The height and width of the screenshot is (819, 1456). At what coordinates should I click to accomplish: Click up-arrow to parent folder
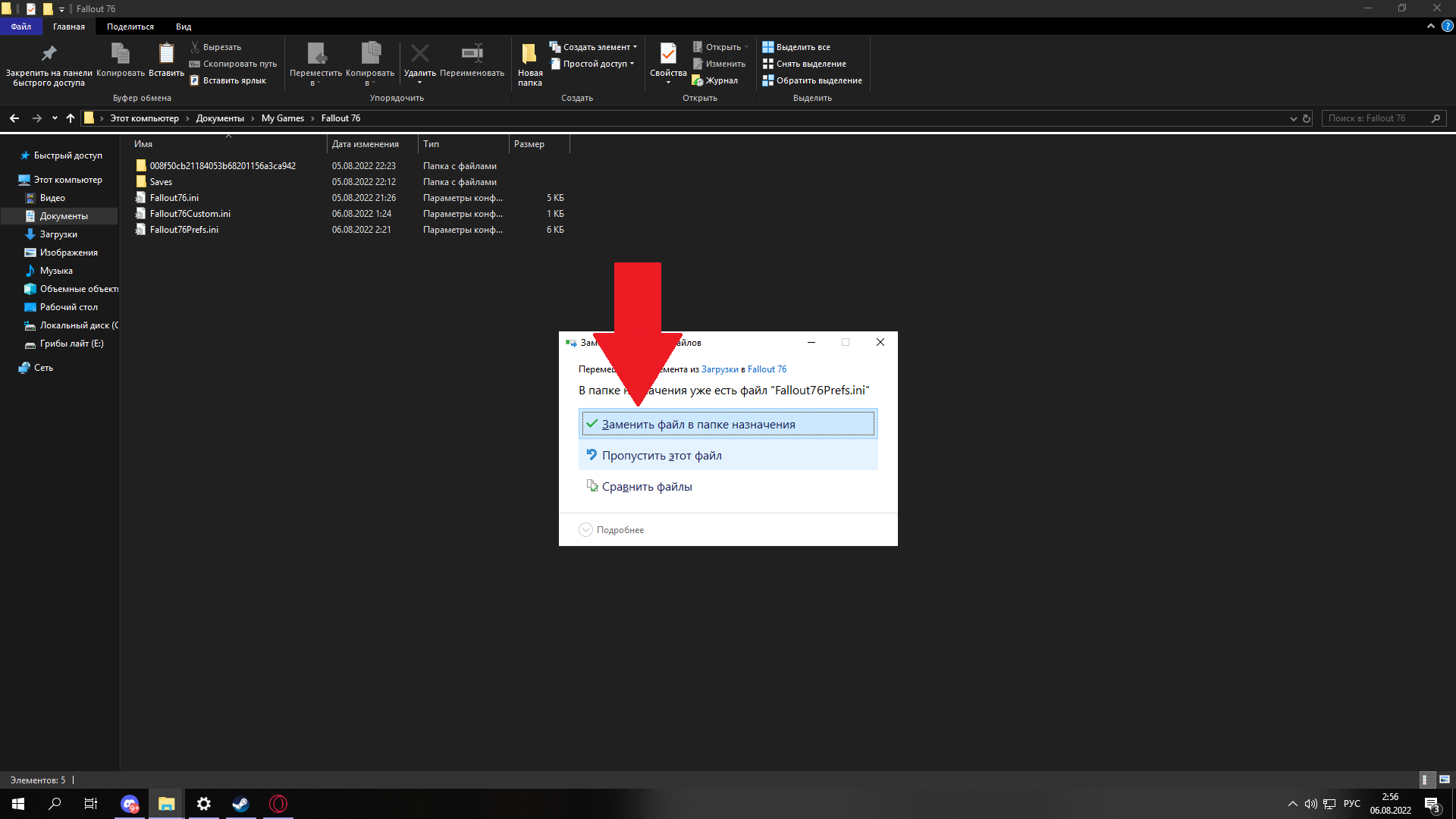71,118
